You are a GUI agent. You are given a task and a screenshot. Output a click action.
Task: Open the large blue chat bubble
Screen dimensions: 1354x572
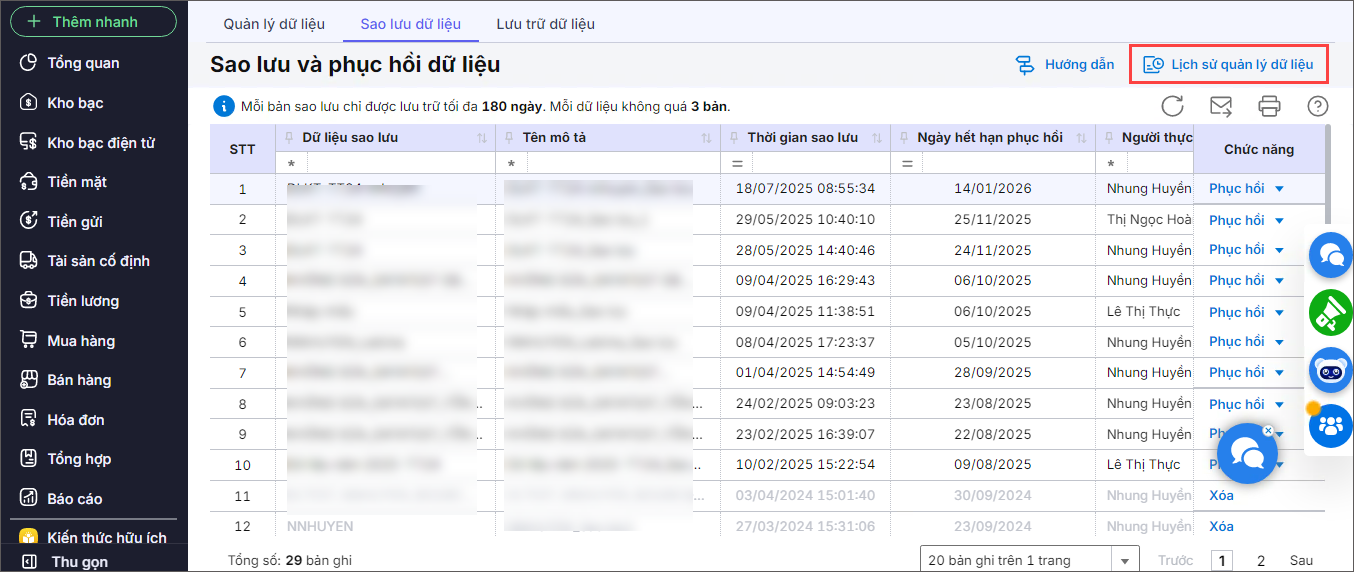[1247, 453]
